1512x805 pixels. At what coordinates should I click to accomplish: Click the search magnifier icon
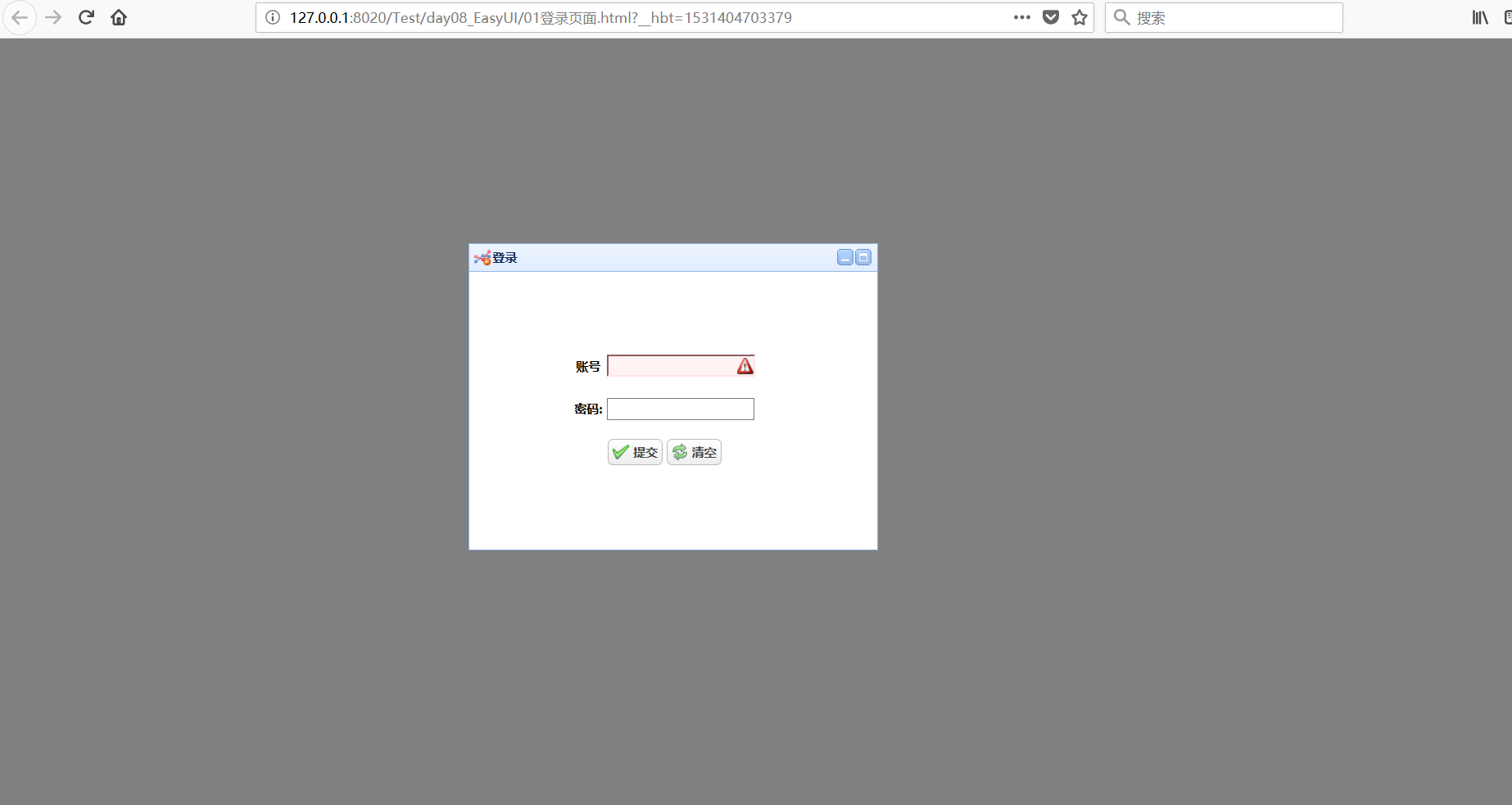point(1122,17)
